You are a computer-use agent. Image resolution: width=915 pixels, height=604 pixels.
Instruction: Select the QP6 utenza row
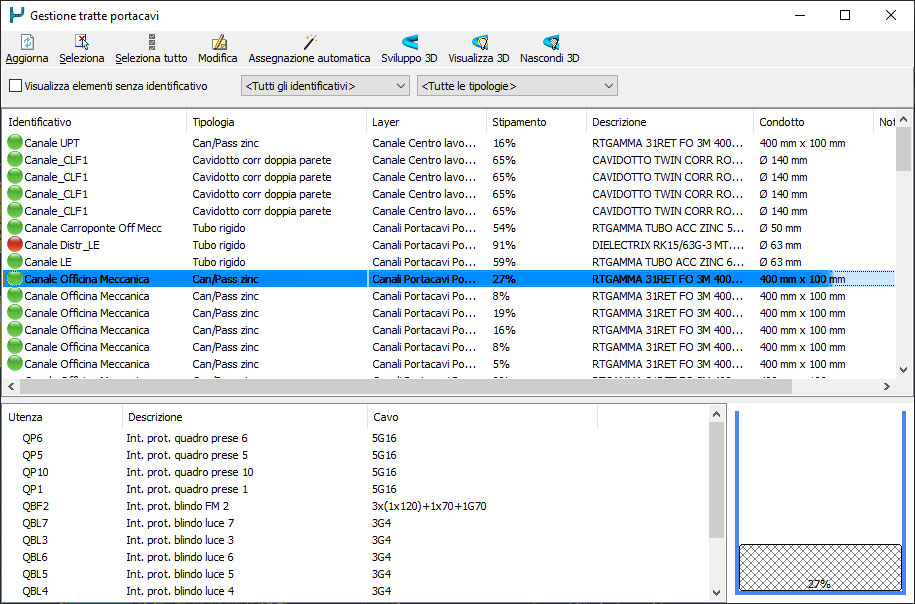356,438
